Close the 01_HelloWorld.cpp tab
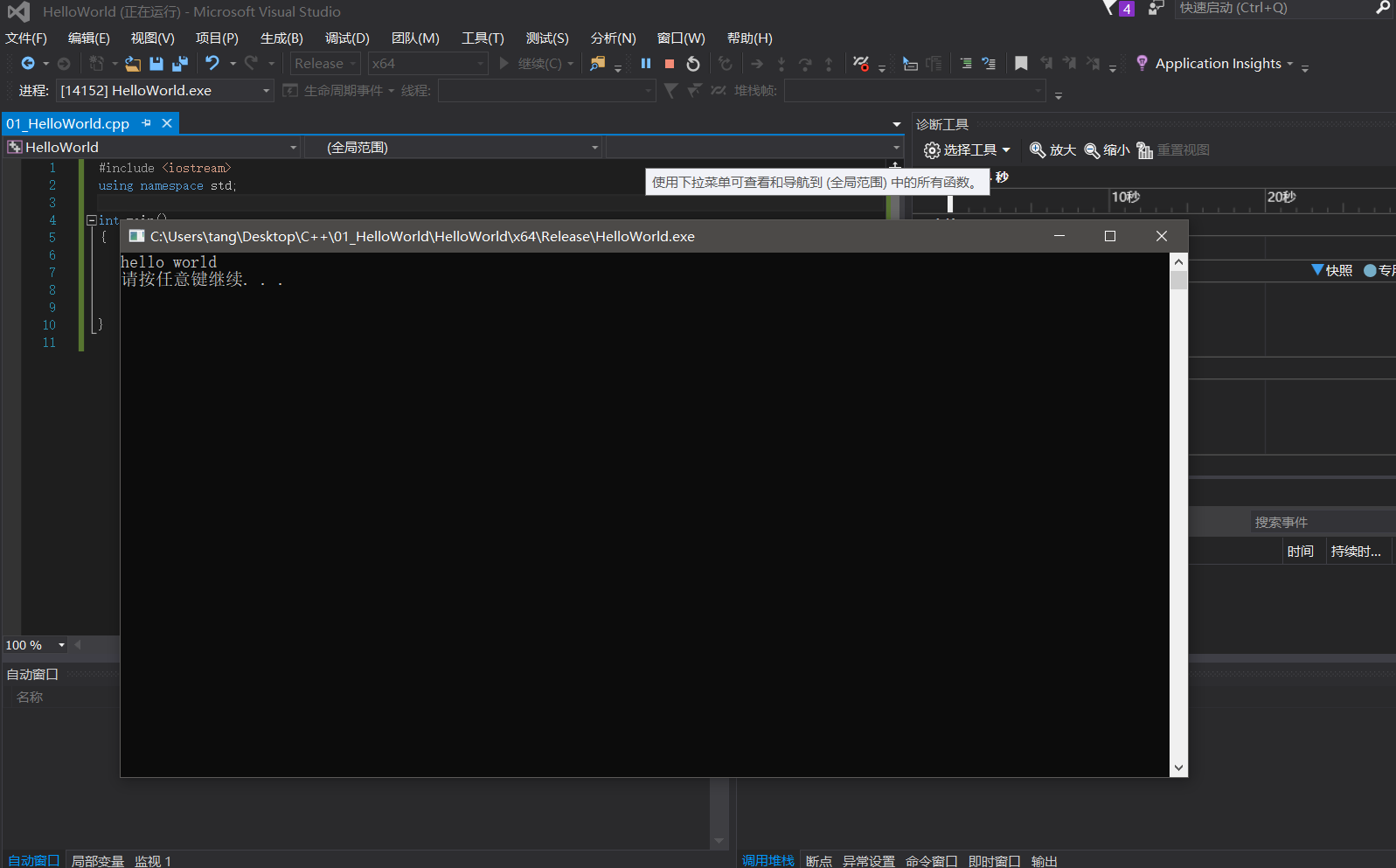 pyautogui.click(x=167, y=123)
